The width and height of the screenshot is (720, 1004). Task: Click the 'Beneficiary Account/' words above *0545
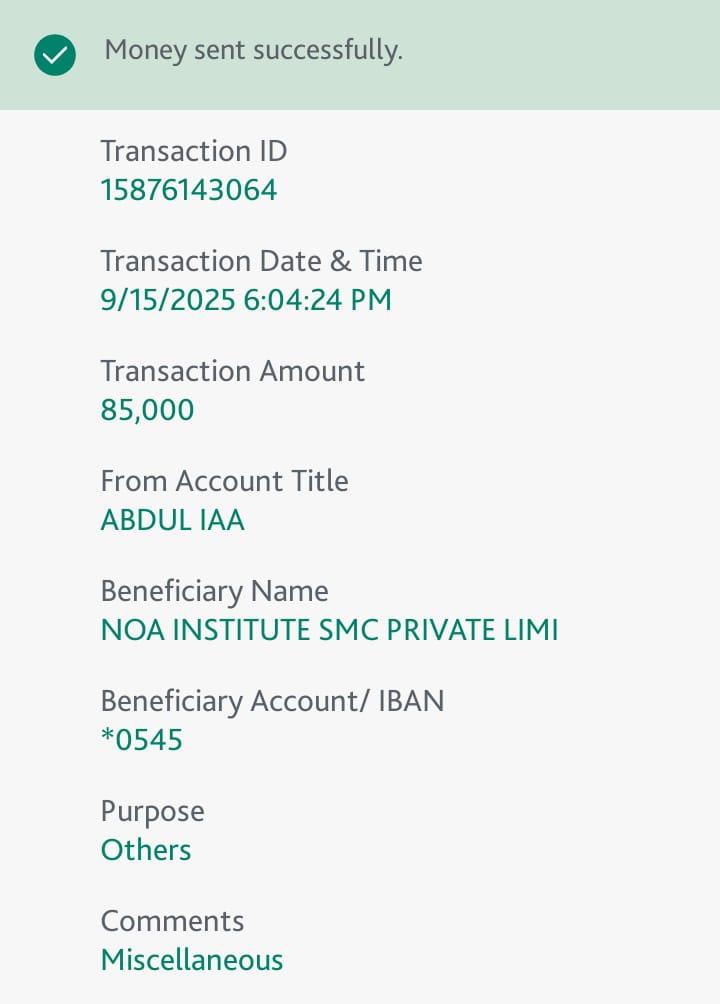236,701
